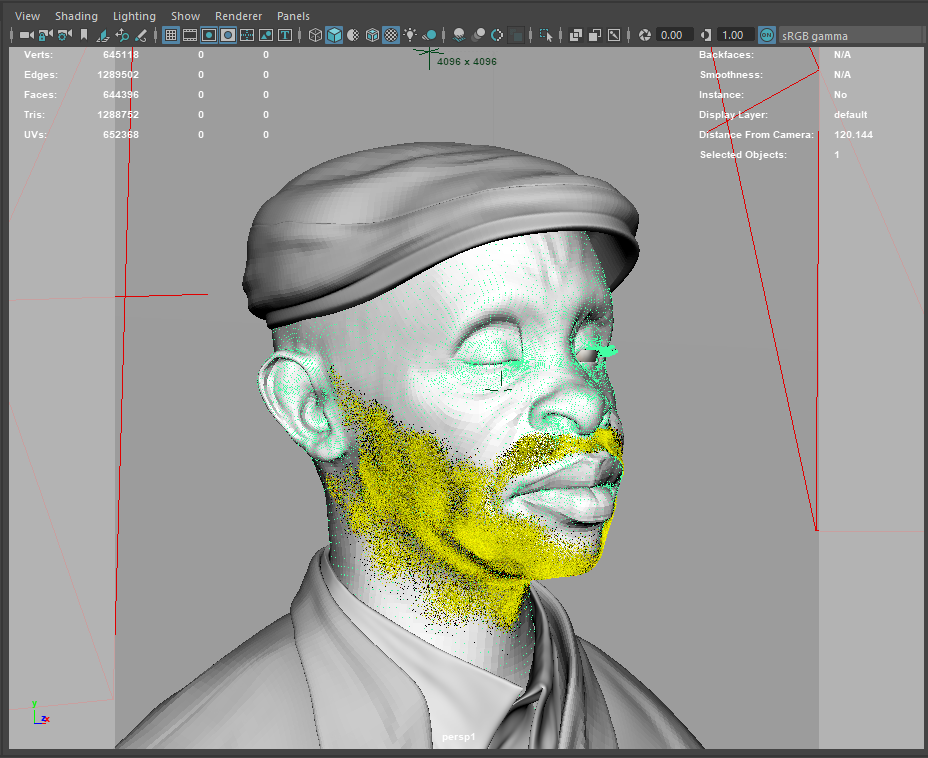Open the Shading menu

pyautogui.click(x=76, y=16)
